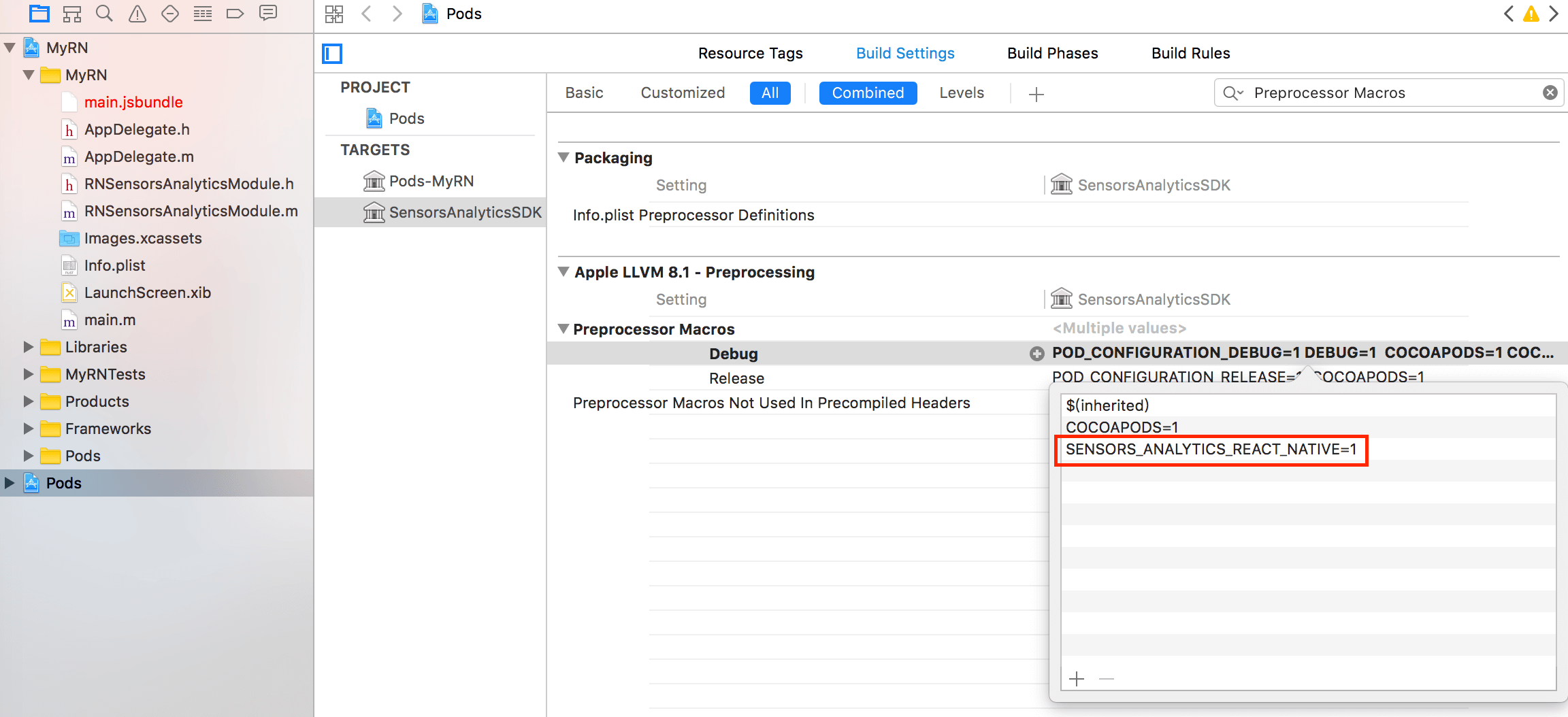The height and width of the screenshot is (717, 1568).
Task: Open the Report navigator speech icon
Action: (268, 14)
